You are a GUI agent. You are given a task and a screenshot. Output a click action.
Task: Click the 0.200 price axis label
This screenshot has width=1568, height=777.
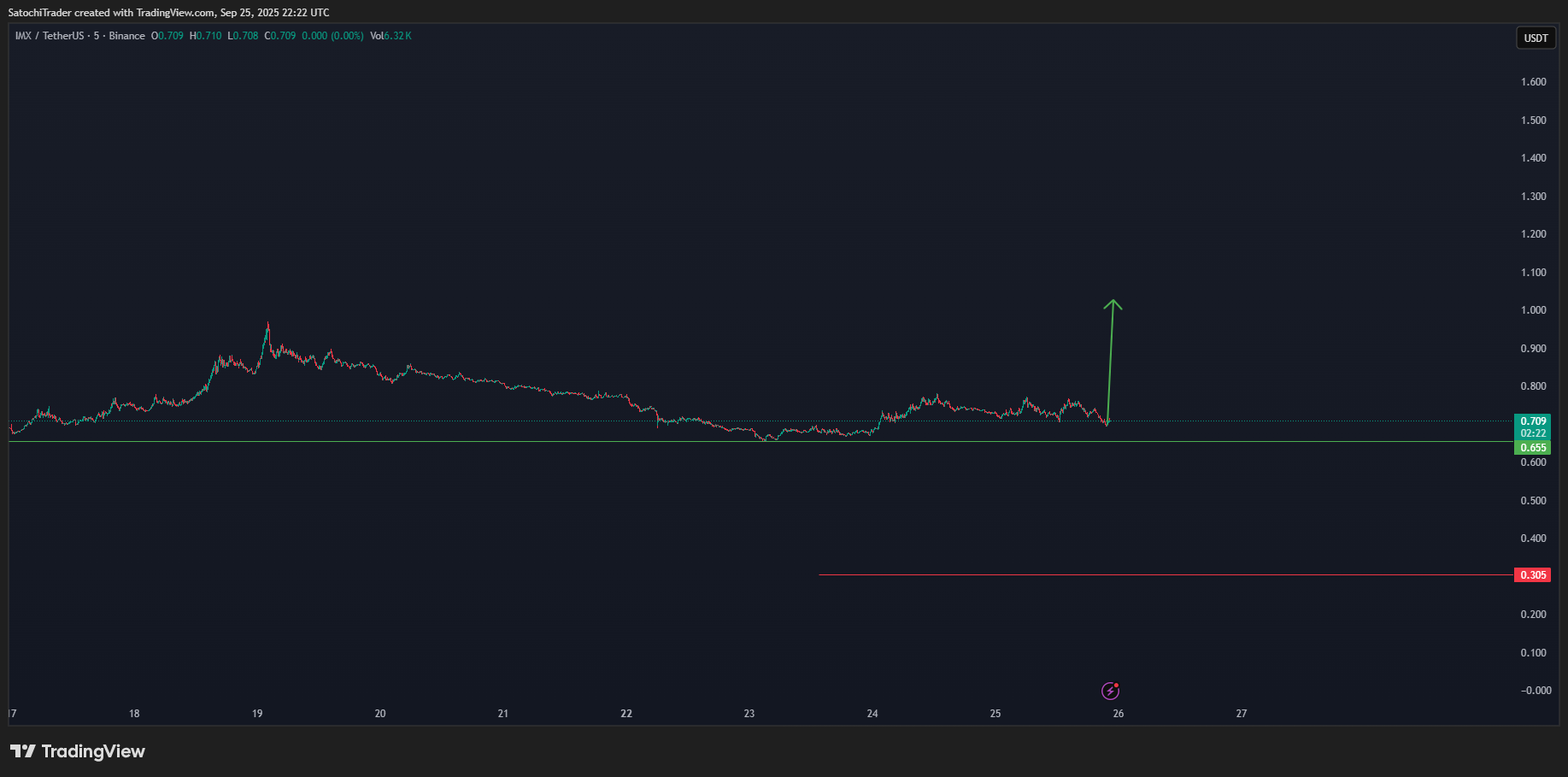point(1533,615)
